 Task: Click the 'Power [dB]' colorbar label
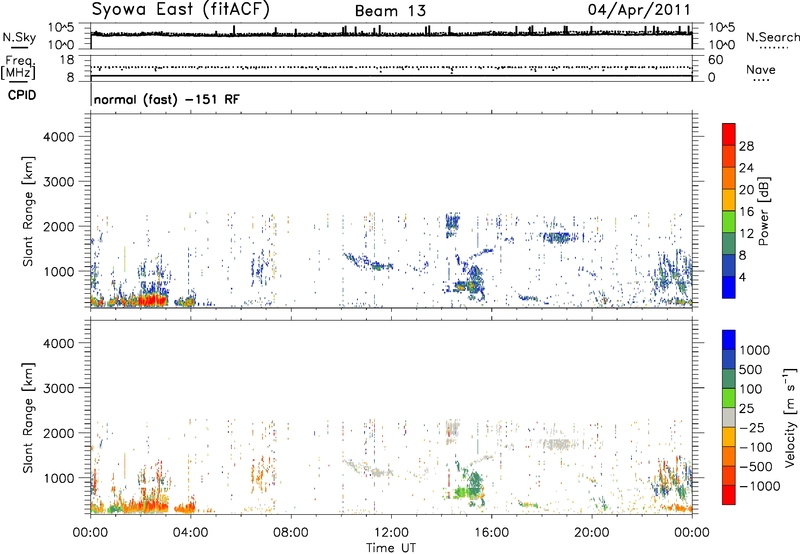click(x=763, y=211)
